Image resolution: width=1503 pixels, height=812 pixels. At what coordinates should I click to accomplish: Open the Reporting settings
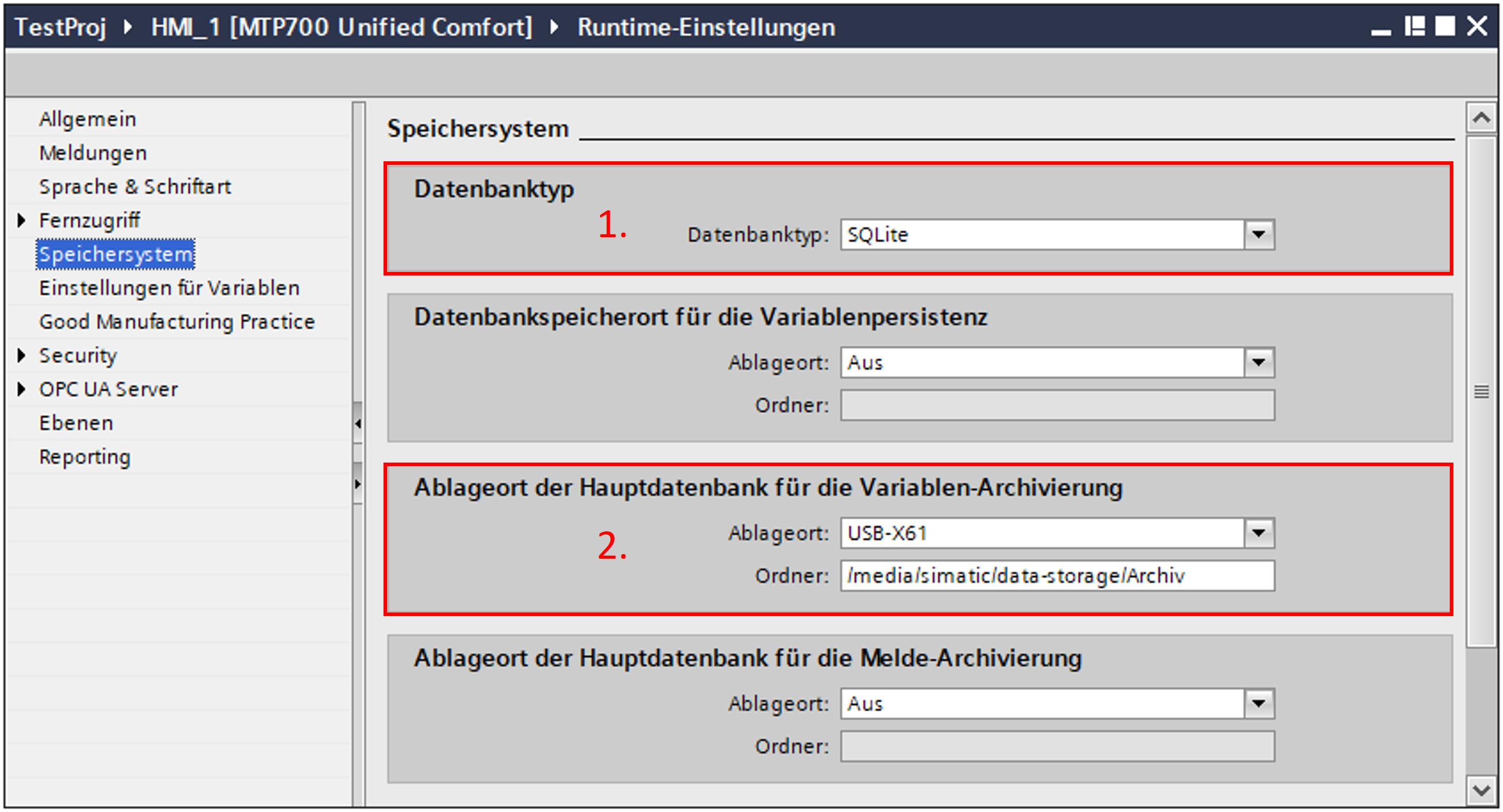[x=85, y=457]
